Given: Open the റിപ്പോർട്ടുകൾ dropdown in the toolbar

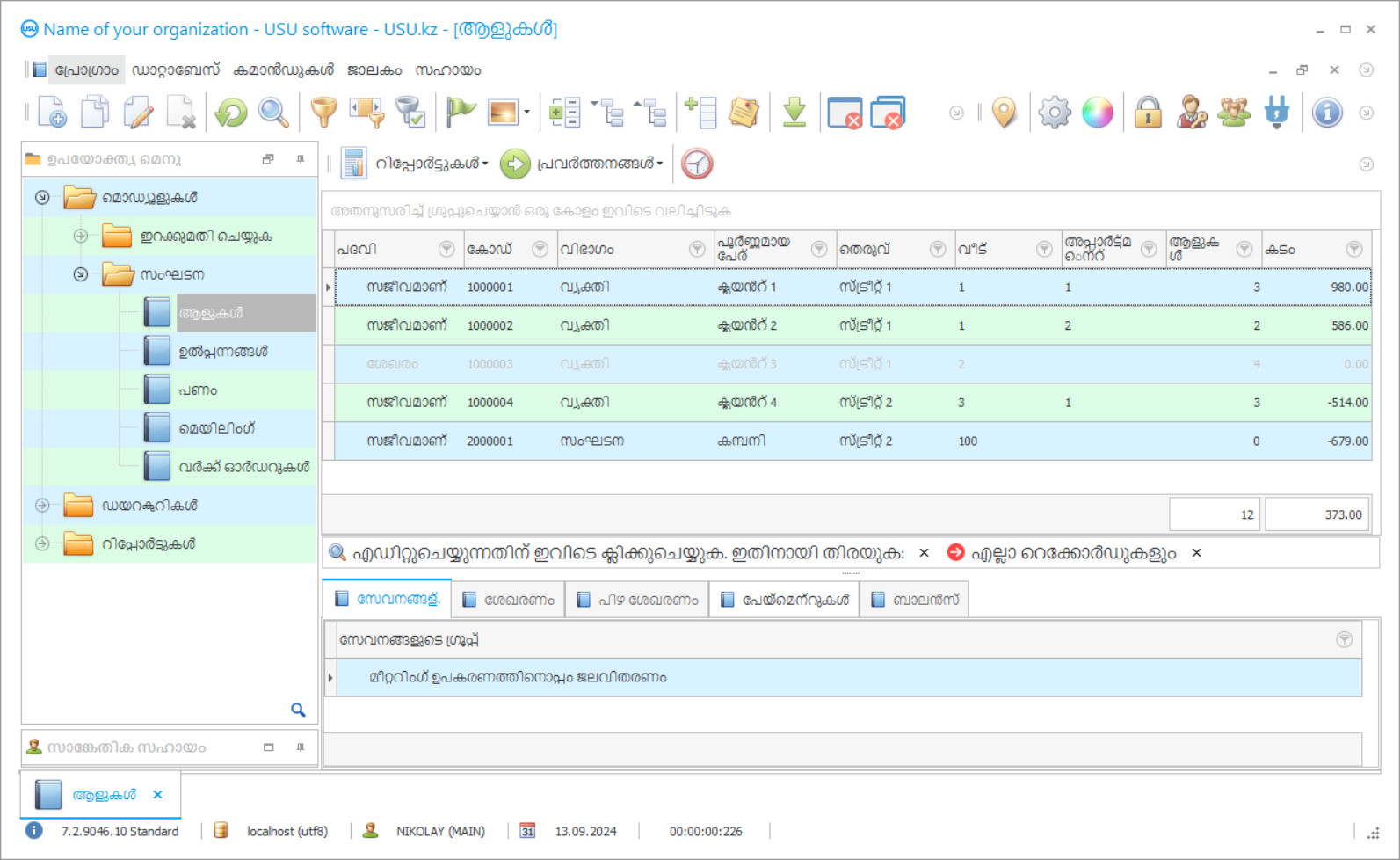Looking at the screenshot, I should [x=431, y=164].
